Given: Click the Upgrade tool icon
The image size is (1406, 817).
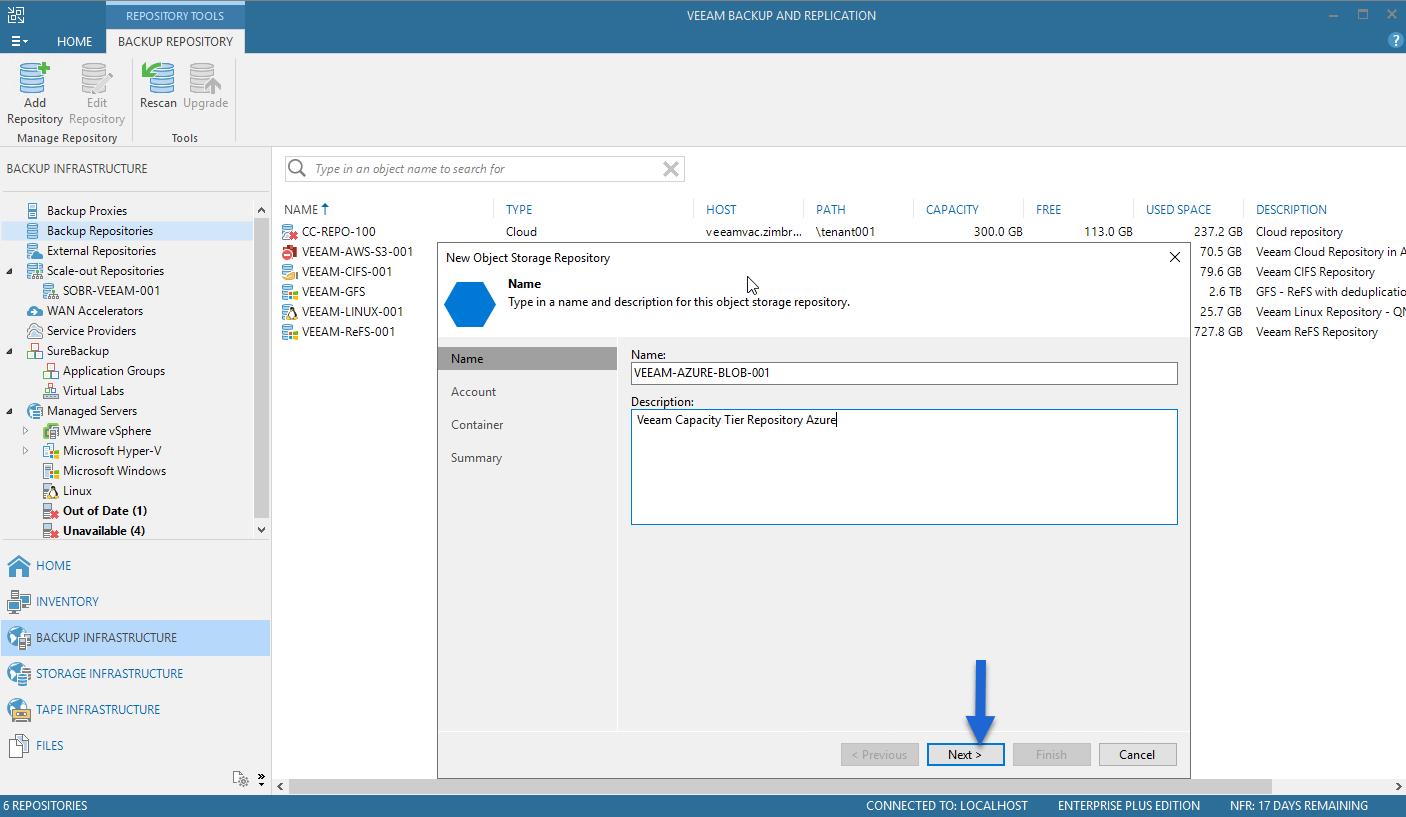Looking at the screenshot, I should [x=206, y=79].
